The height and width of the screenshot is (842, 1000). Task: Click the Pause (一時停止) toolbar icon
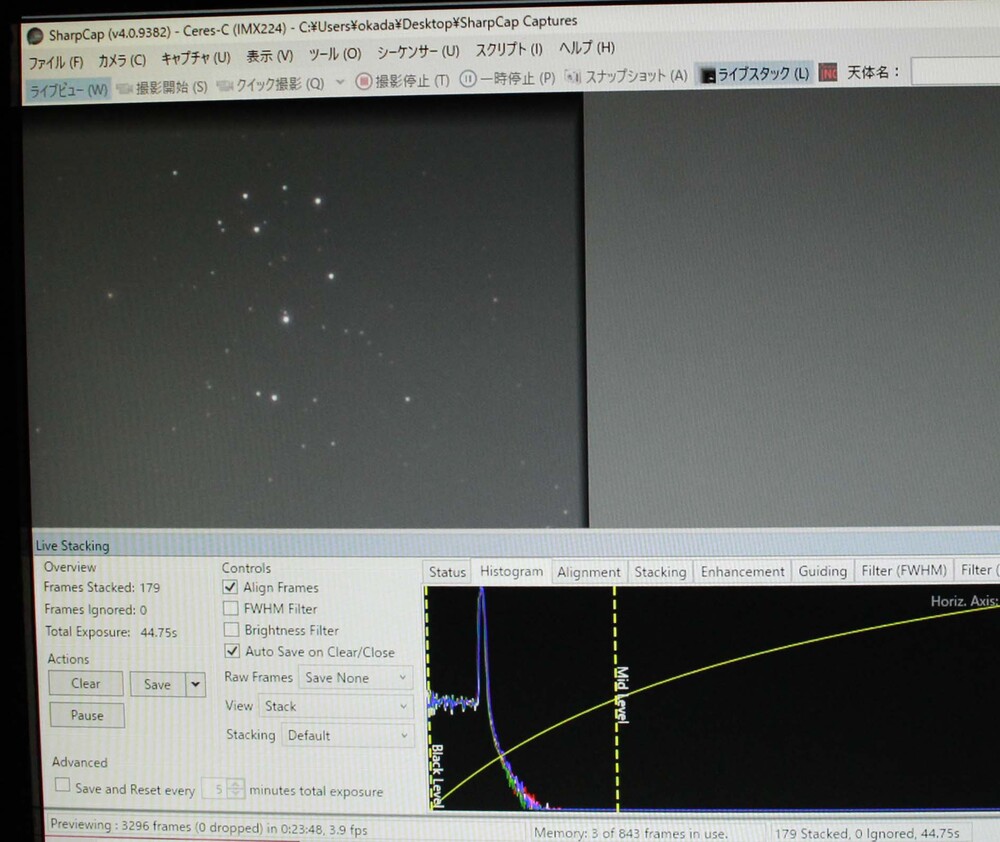[x=468, y=78]
